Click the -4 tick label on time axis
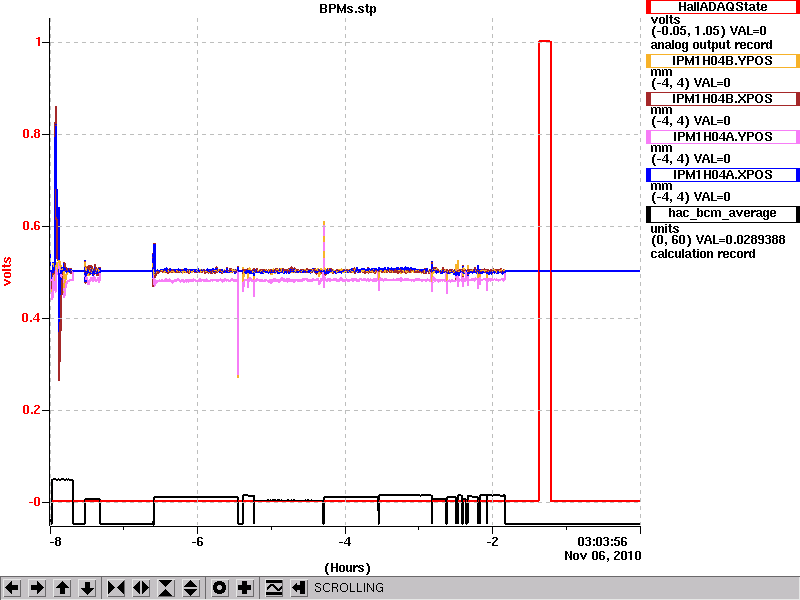The image size is (800, 600). click(x=345, y=541)
